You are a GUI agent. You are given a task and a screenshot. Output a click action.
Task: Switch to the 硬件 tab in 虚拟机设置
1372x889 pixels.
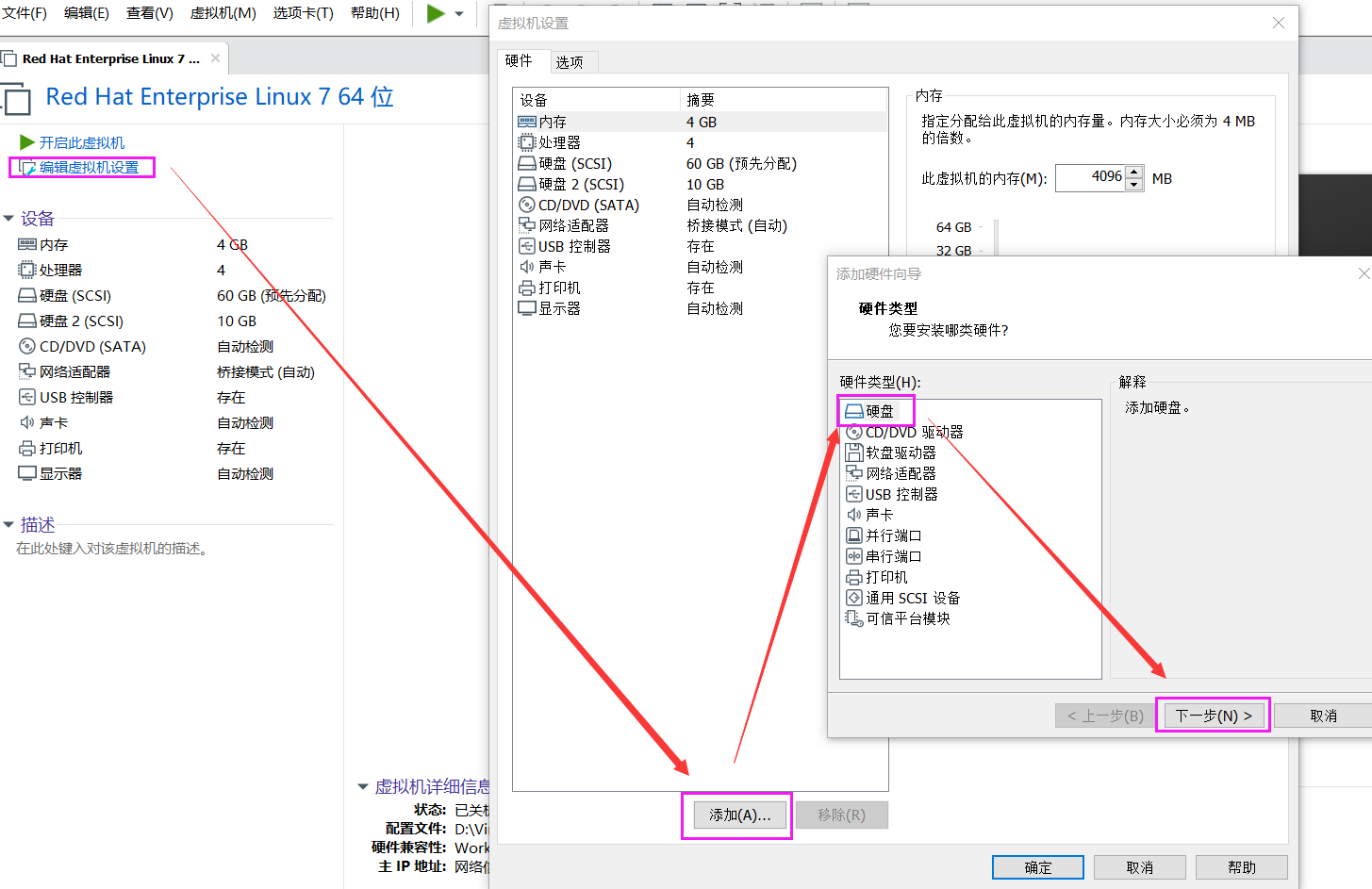click(520, 61)
